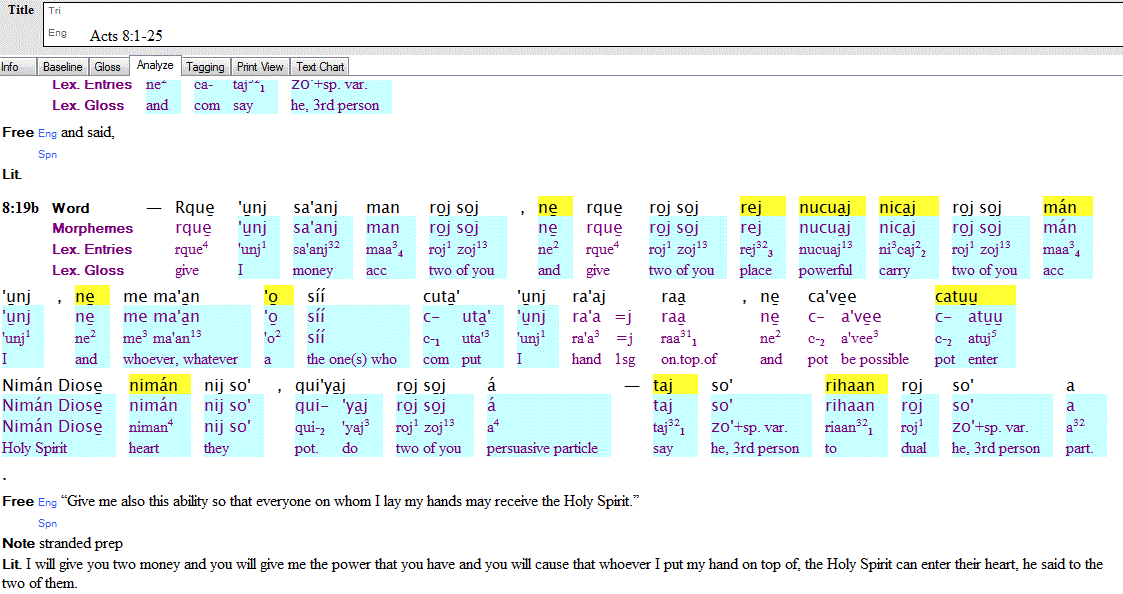Click lexical gloss 'be possible'
This screenshot has height=594, width=1123.
(x=874, y=359)
